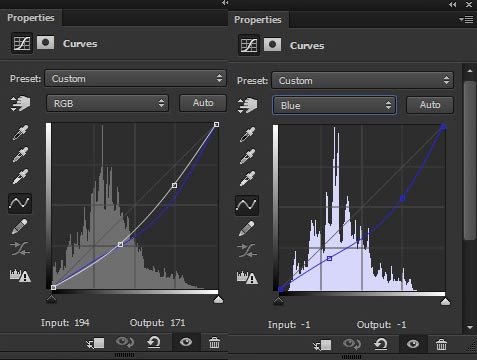Open the Blue channel dropdown
Viewport: 477px width, 360px height.
click(334, 105)
